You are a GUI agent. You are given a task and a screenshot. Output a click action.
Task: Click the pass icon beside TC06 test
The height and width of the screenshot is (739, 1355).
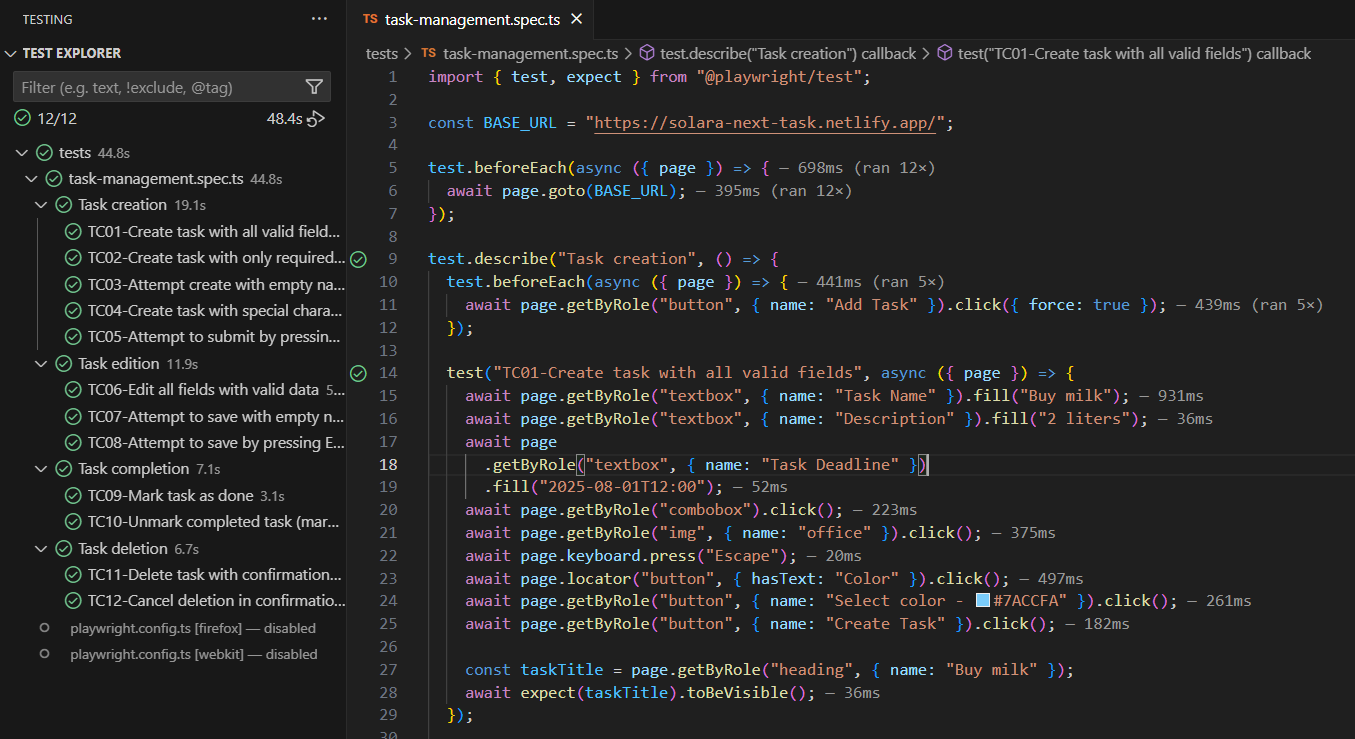click(73, 390)
